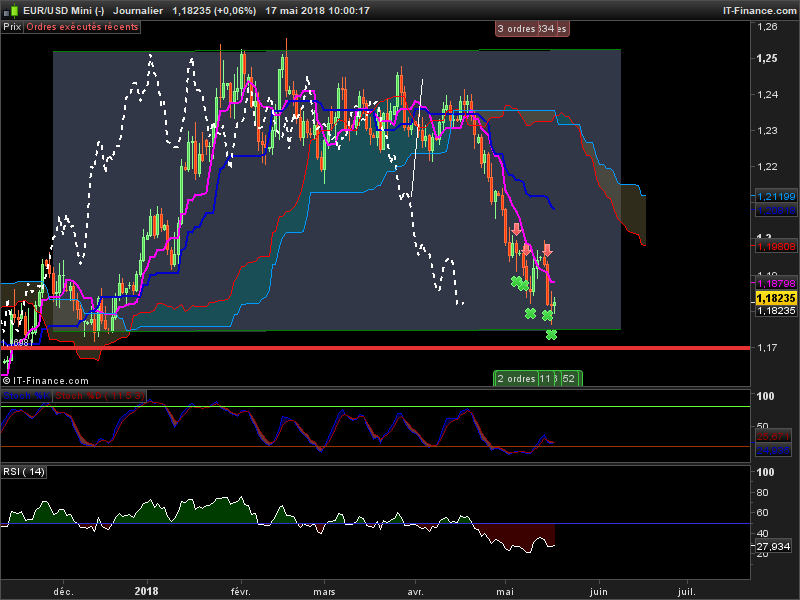
Task: Click the magenta 1,18798 price label
Action: coord(776,283)
